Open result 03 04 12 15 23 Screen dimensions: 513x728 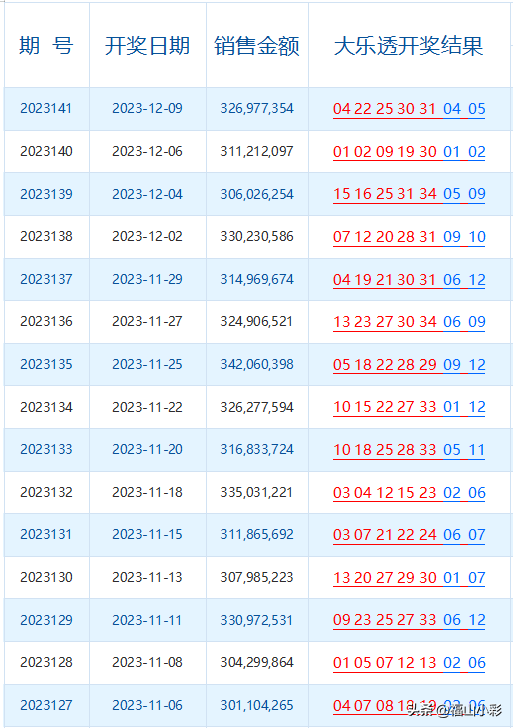pyautogui.click(x=385, y=493)
